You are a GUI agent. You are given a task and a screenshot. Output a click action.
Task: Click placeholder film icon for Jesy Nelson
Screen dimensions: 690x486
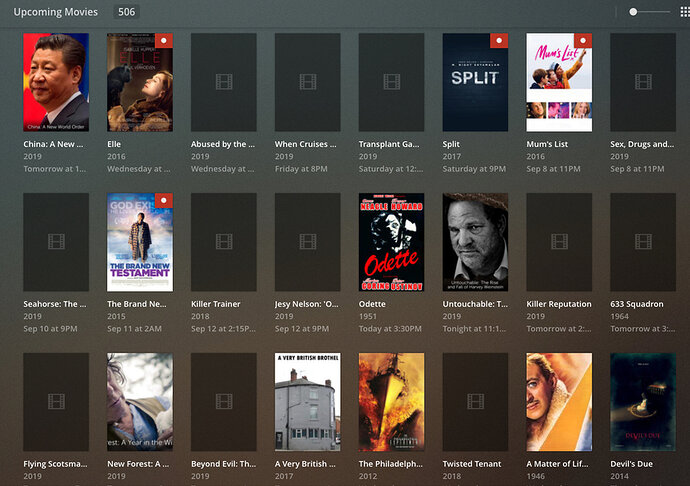click(x=308, y=242)
